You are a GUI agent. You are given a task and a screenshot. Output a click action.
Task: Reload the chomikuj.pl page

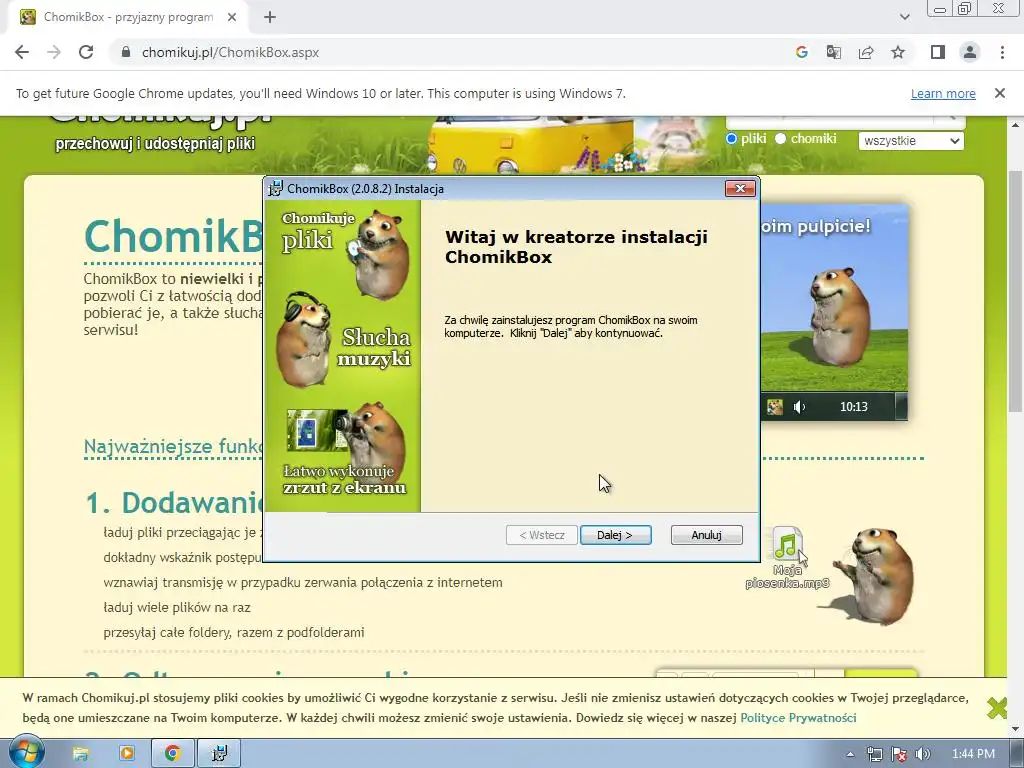86,52
